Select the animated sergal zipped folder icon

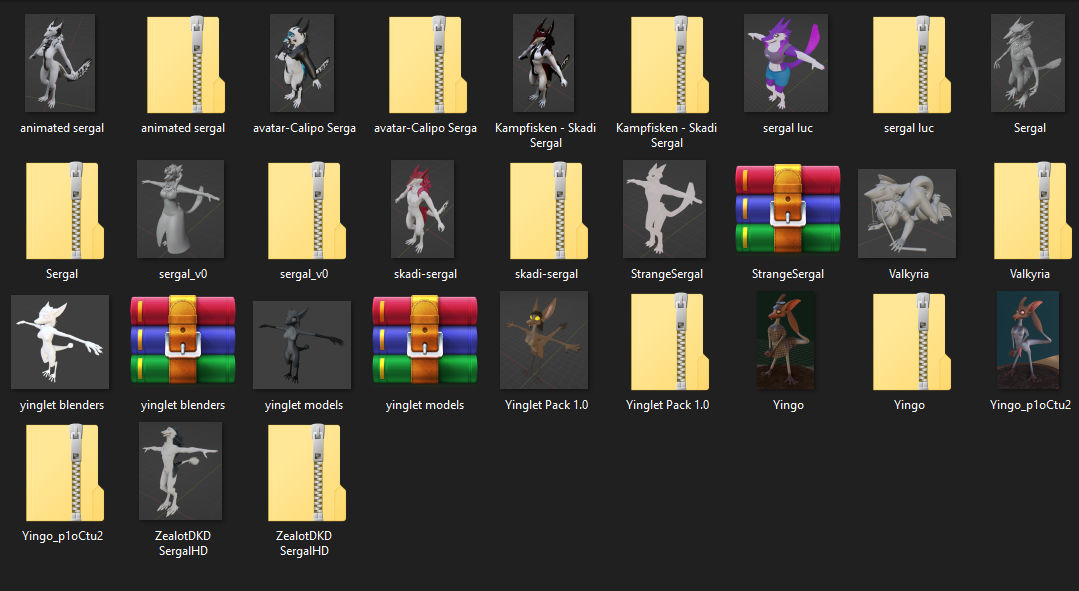186,65
